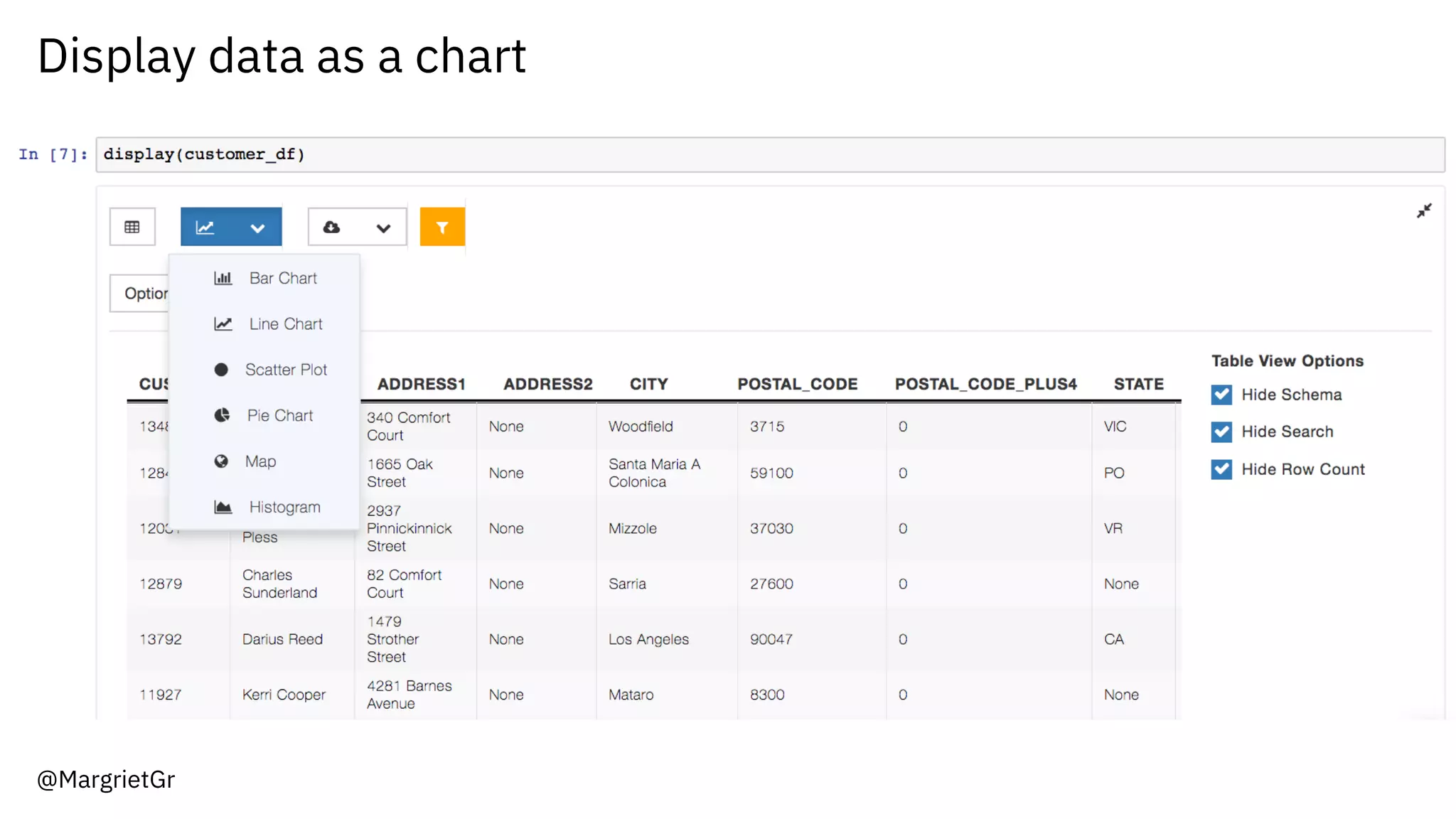This screenshot has height=819, width=1456.
Task: Click the Bar Chart icon
Action: click(x=223, y=278)
